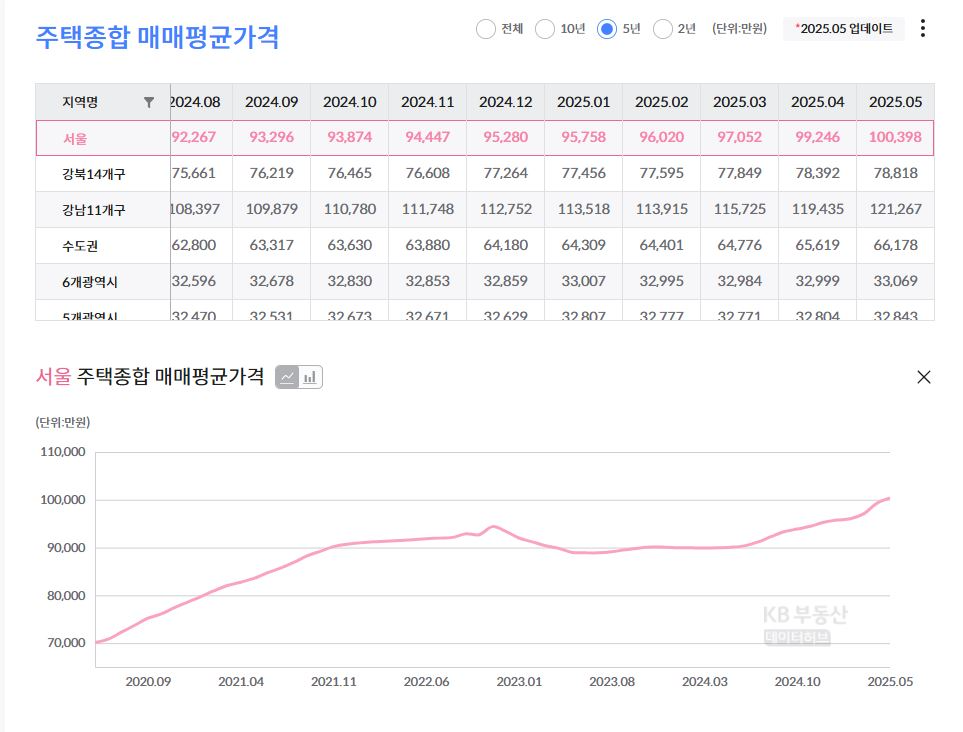Click the 지역명 column header
Screen dimensions: 963x732
(80, 102)
